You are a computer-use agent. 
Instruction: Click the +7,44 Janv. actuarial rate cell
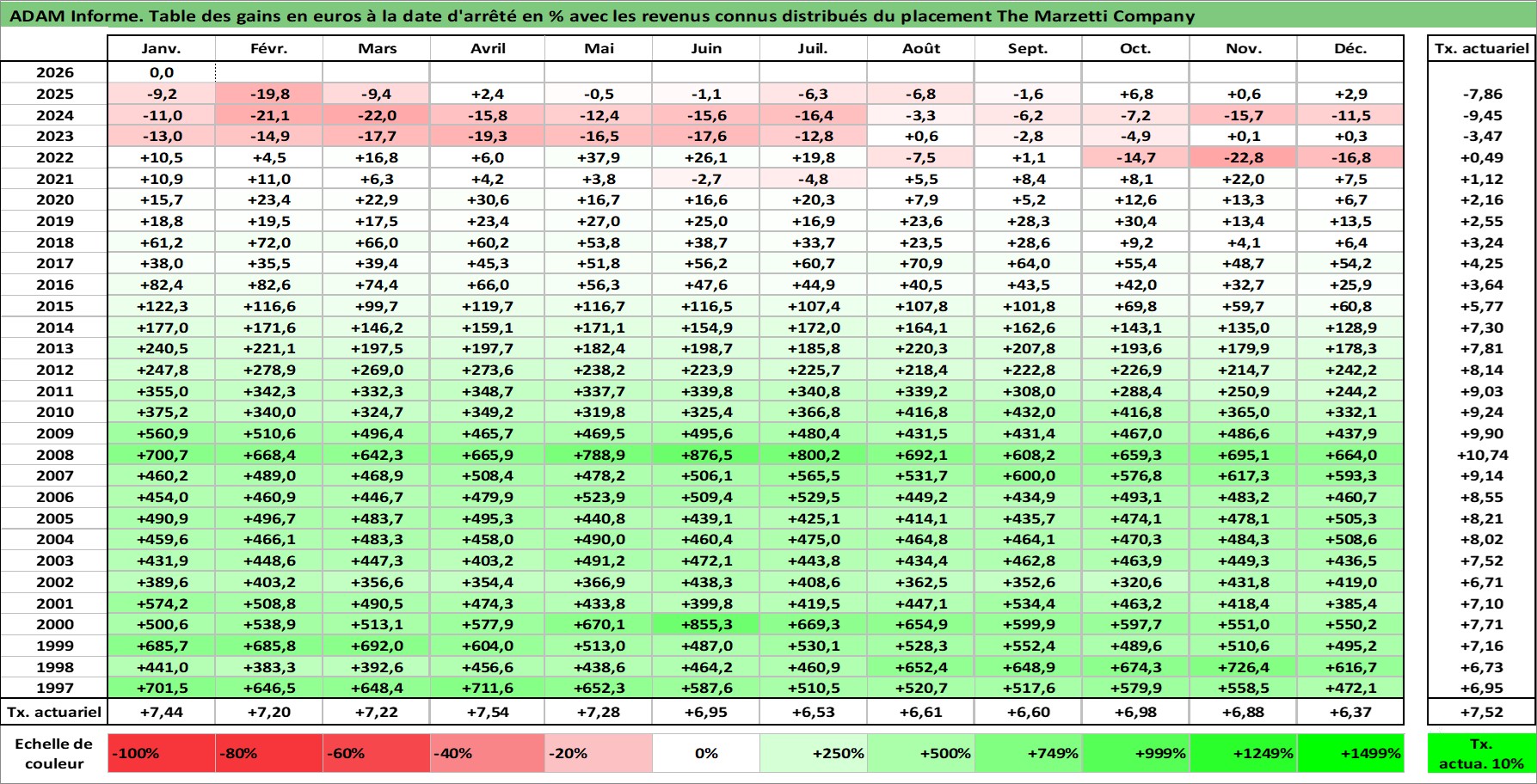click(162, 712)
